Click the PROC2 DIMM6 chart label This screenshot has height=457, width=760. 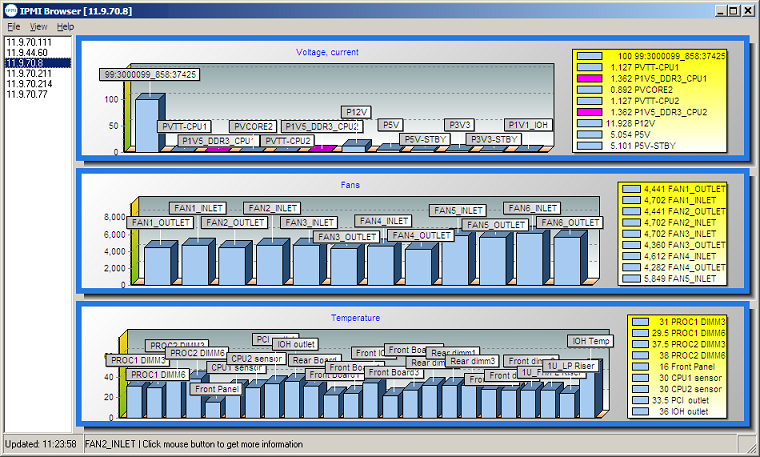pos(197,353)
